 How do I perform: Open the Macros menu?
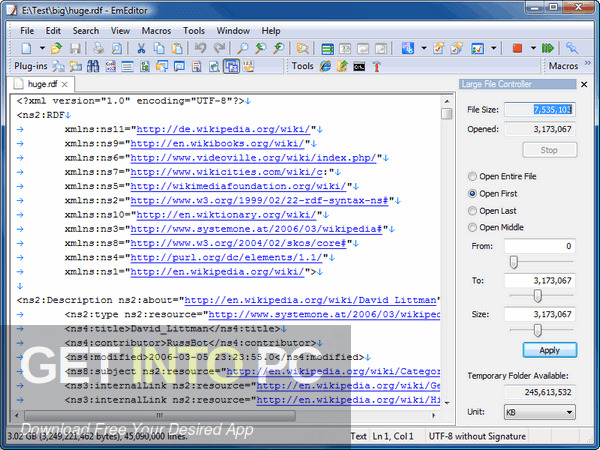coord(156,31)
